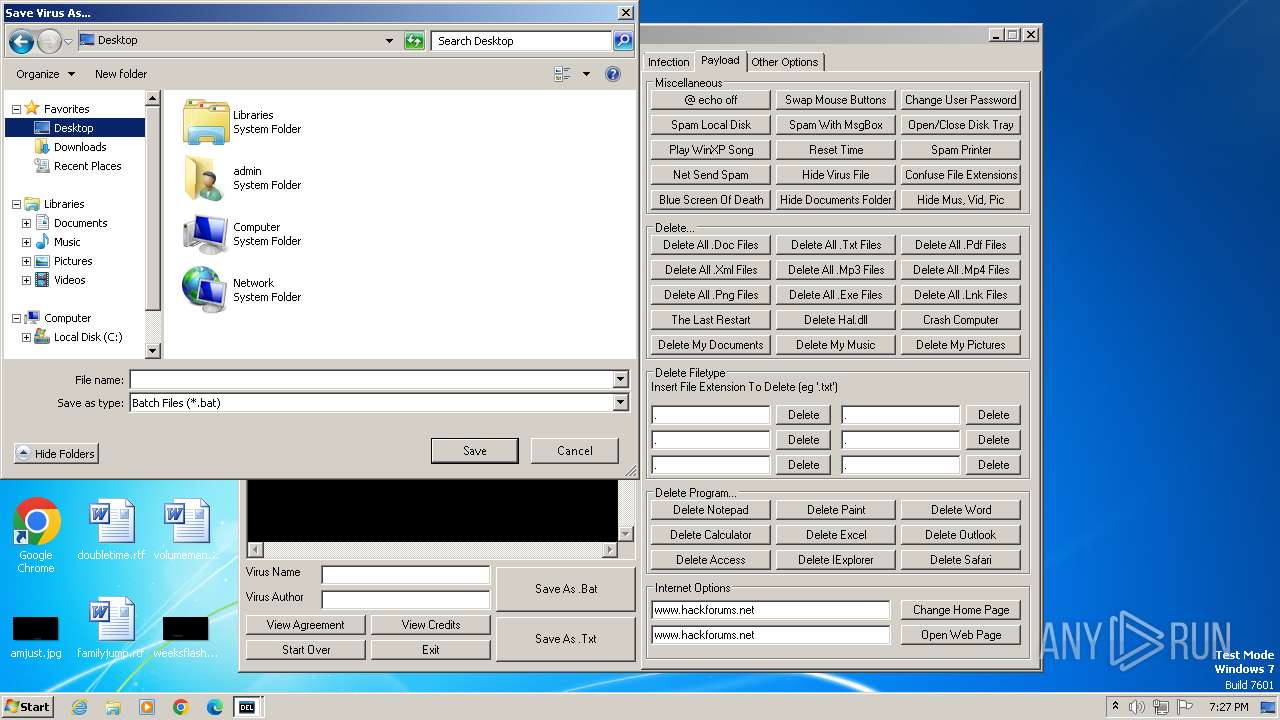Viewport: 1280px width, 720px height.
Task: Collapse the Favorites tree group
Action: pos(16,109)
